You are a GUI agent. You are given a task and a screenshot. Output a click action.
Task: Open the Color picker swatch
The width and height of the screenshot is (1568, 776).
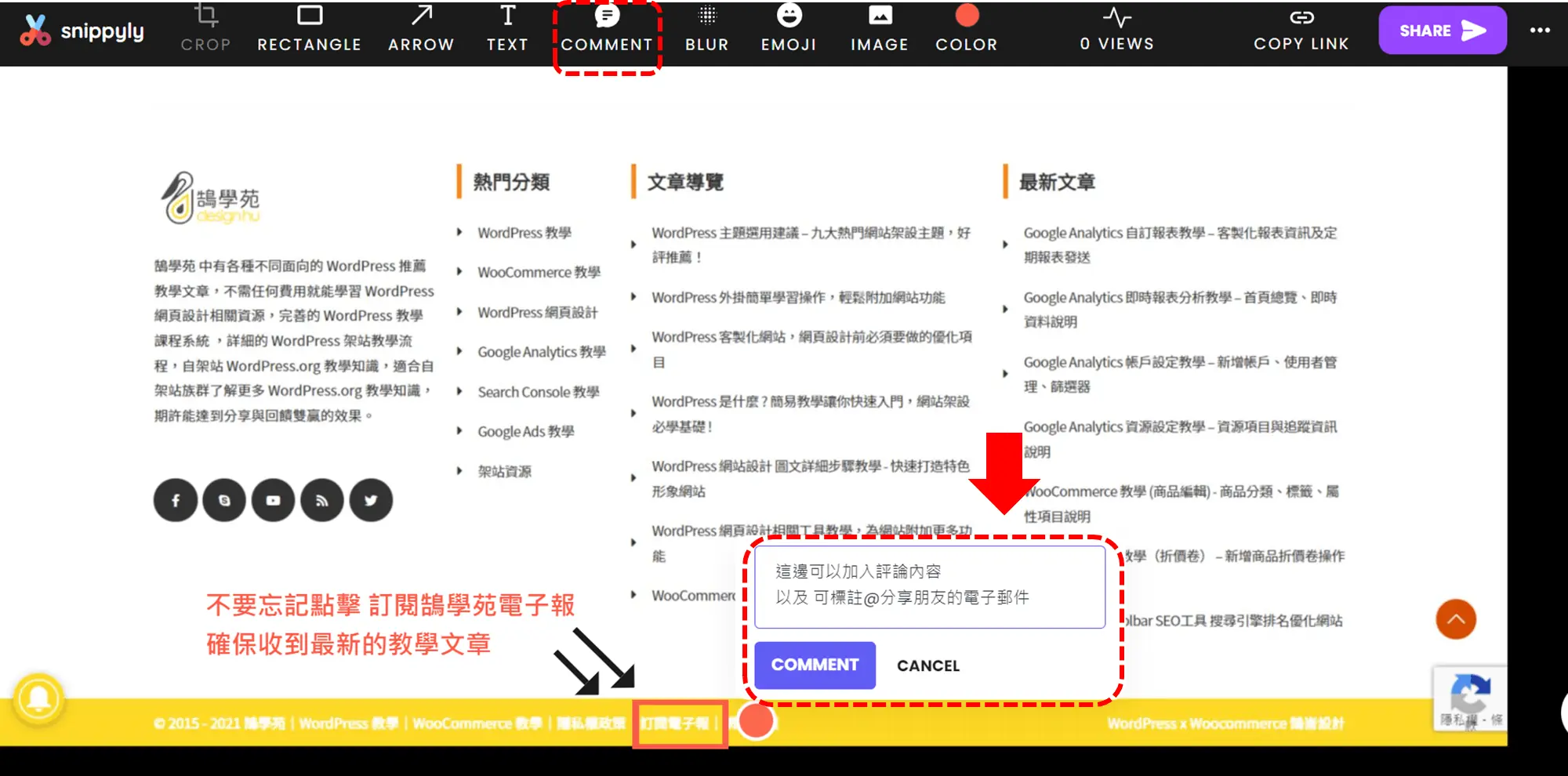[967, 16]
